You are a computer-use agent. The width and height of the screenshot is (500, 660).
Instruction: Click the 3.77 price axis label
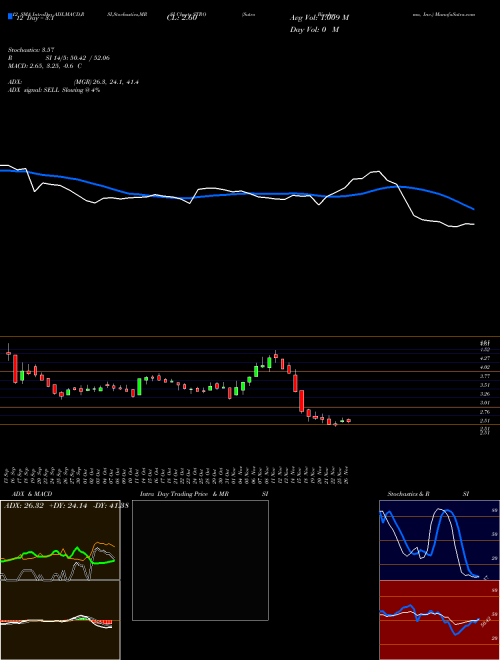point(484,376)
